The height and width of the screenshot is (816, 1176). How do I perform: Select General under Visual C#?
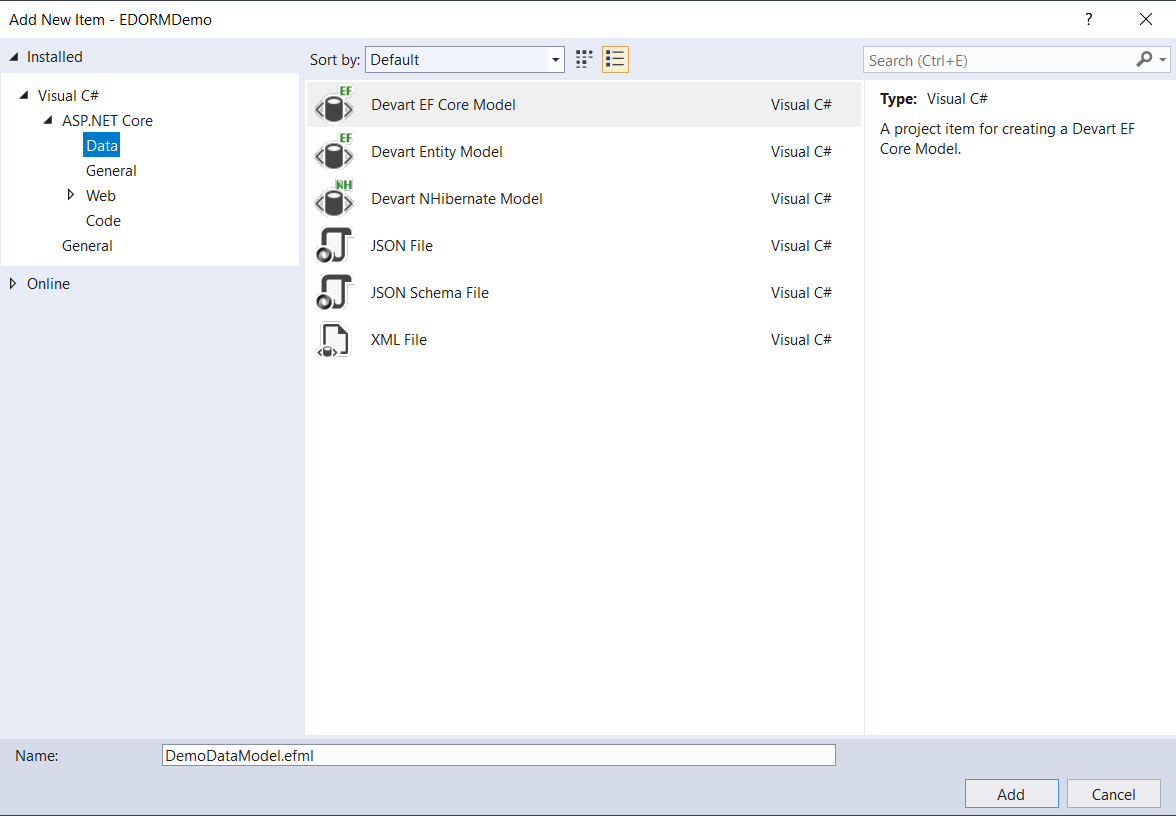point(87,246)
